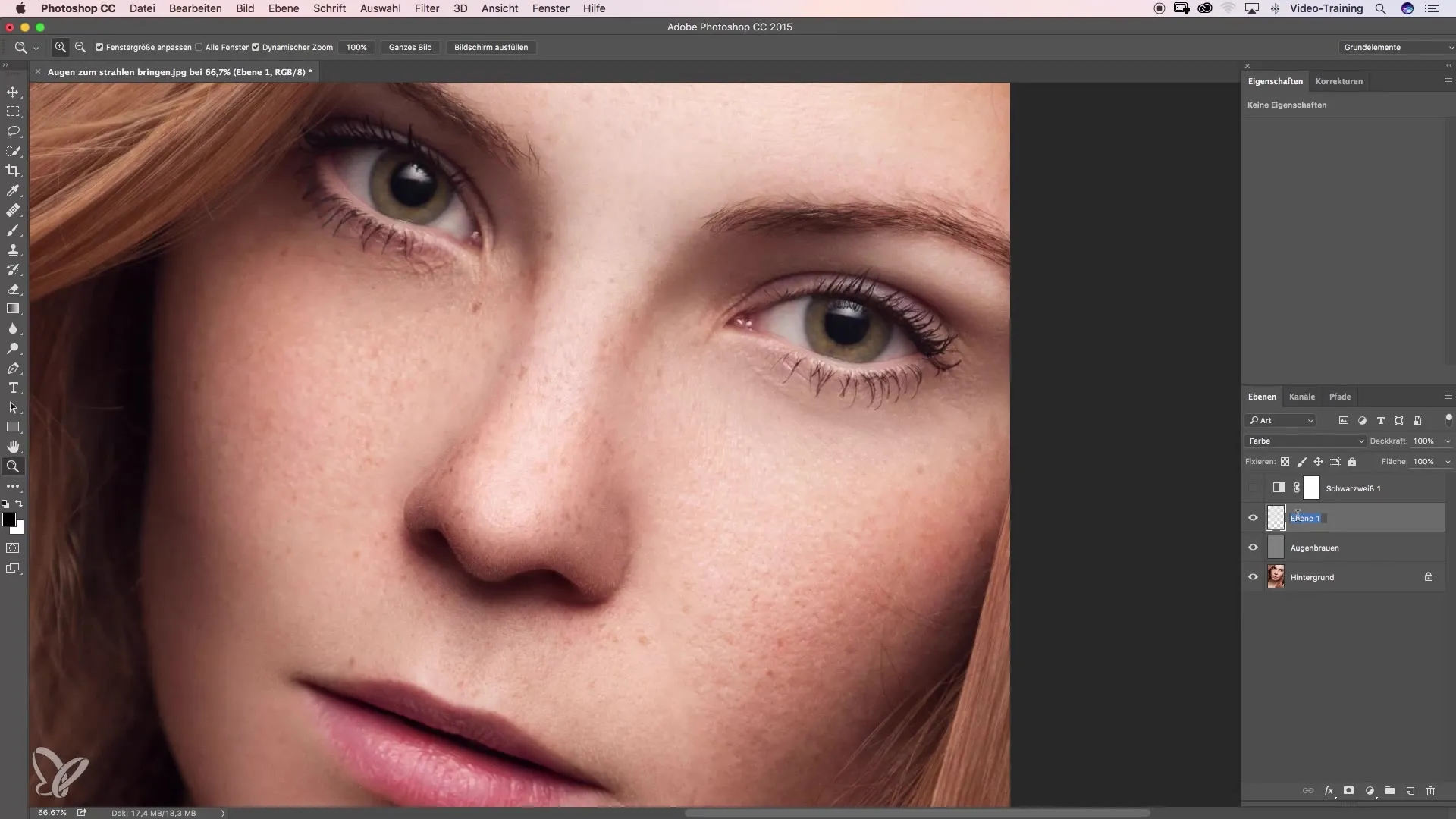Screen dimensions: 1456x819
Task: Toggle Fenstergröße anpassen checkbox
Action: 99,47
